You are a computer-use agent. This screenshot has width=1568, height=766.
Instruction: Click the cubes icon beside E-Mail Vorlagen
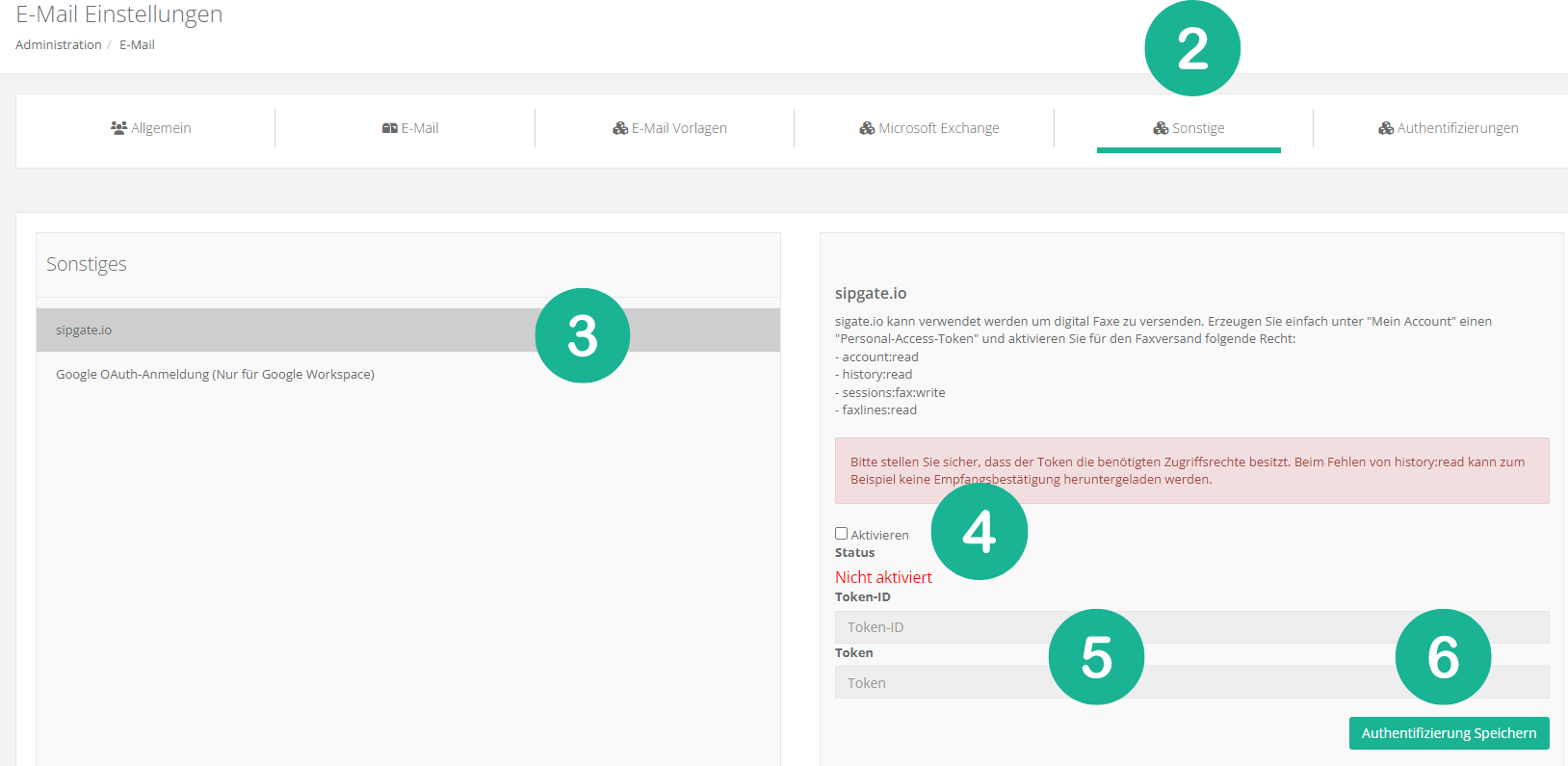pos(620,128)
